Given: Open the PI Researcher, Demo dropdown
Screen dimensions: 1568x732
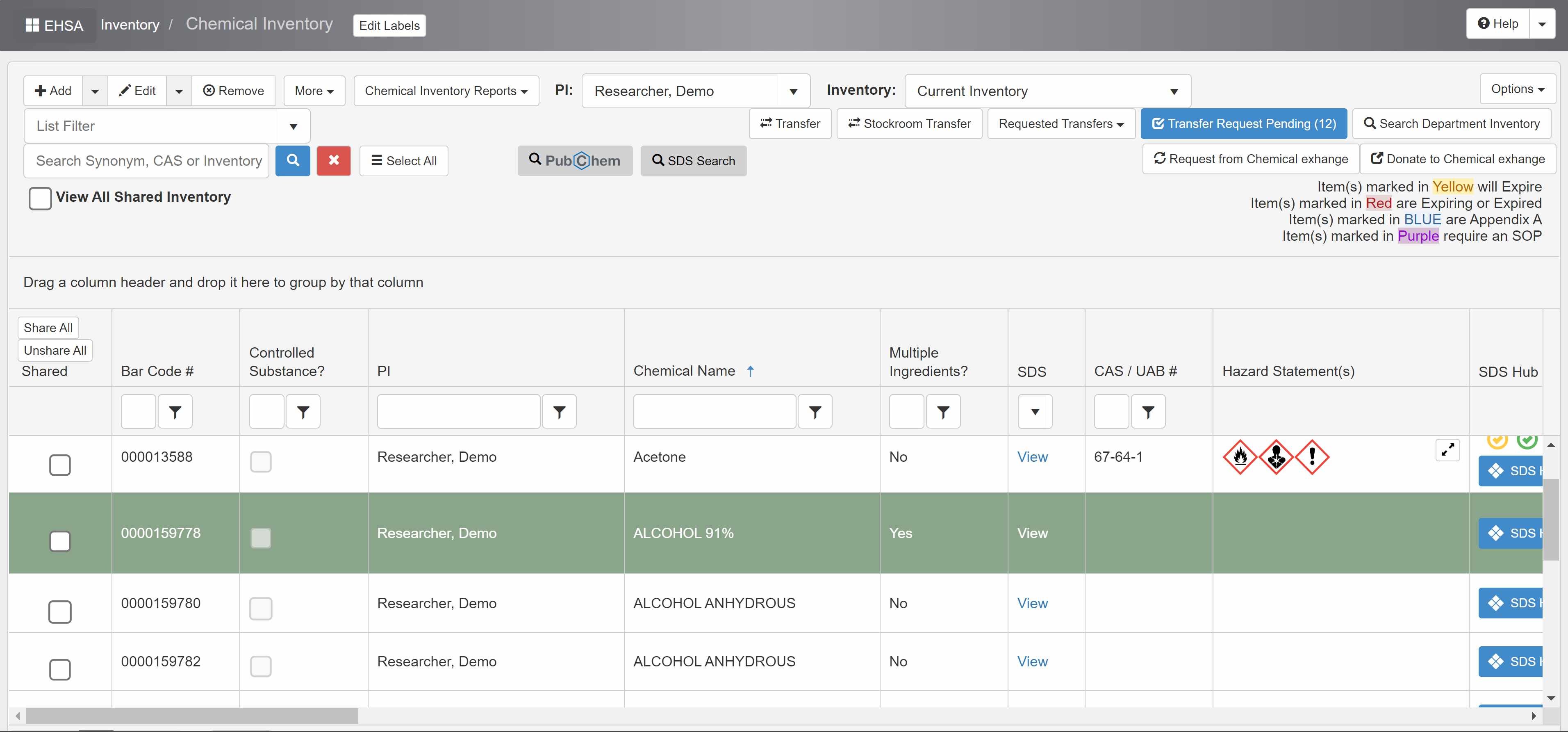Looking at the screenshot, I should tap(695, 91).
